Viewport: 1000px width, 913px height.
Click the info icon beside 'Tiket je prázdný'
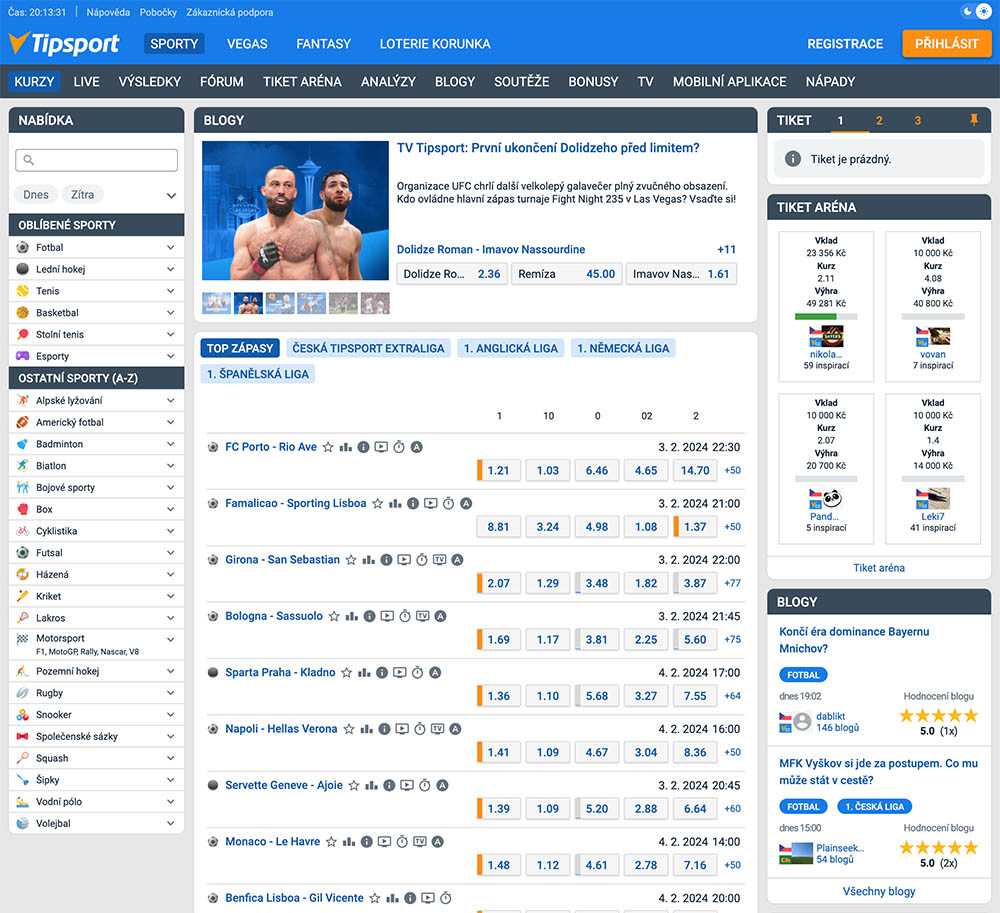click(793, 159)
